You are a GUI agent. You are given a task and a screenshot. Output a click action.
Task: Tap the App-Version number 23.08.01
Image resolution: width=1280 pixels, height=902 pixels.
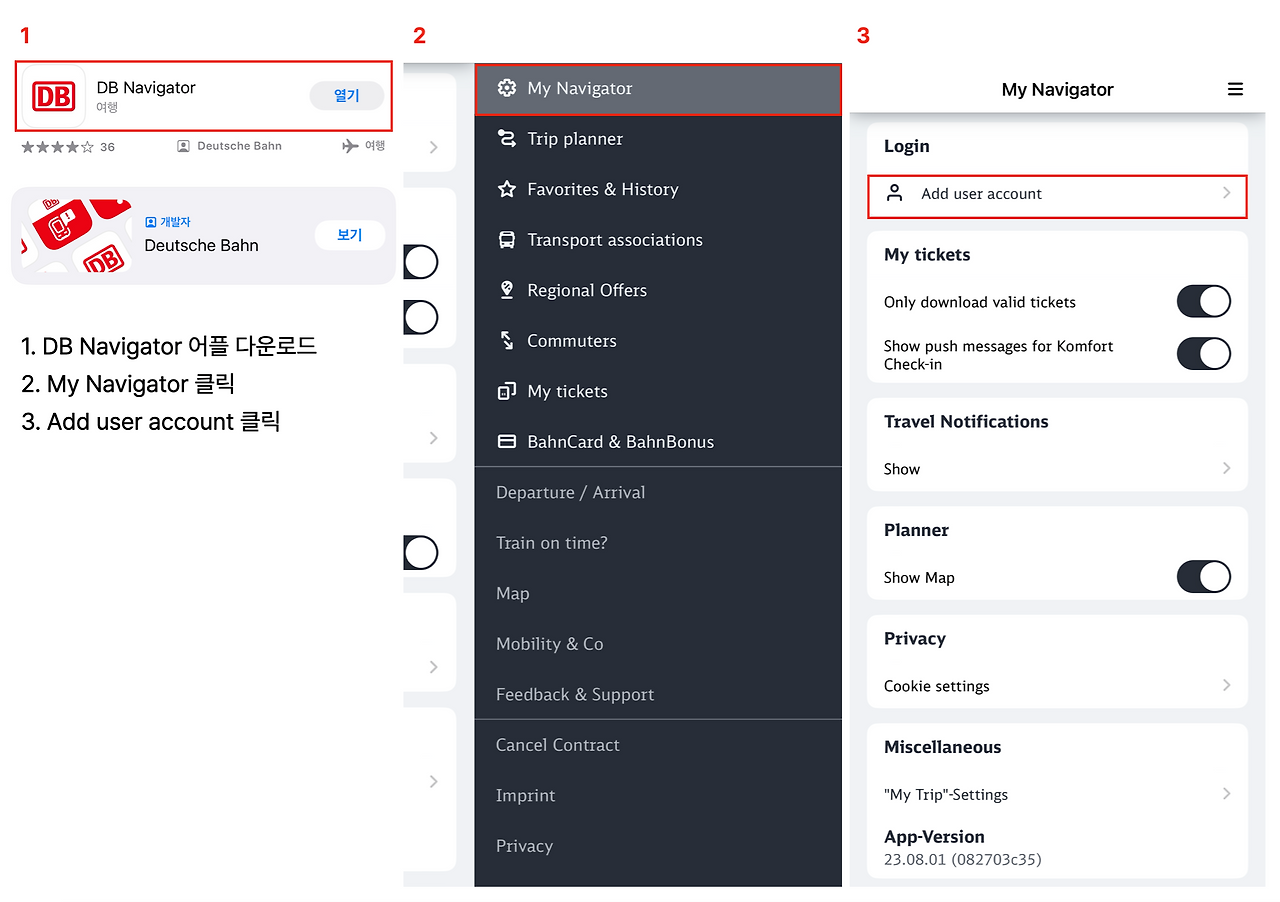[963, 859]
